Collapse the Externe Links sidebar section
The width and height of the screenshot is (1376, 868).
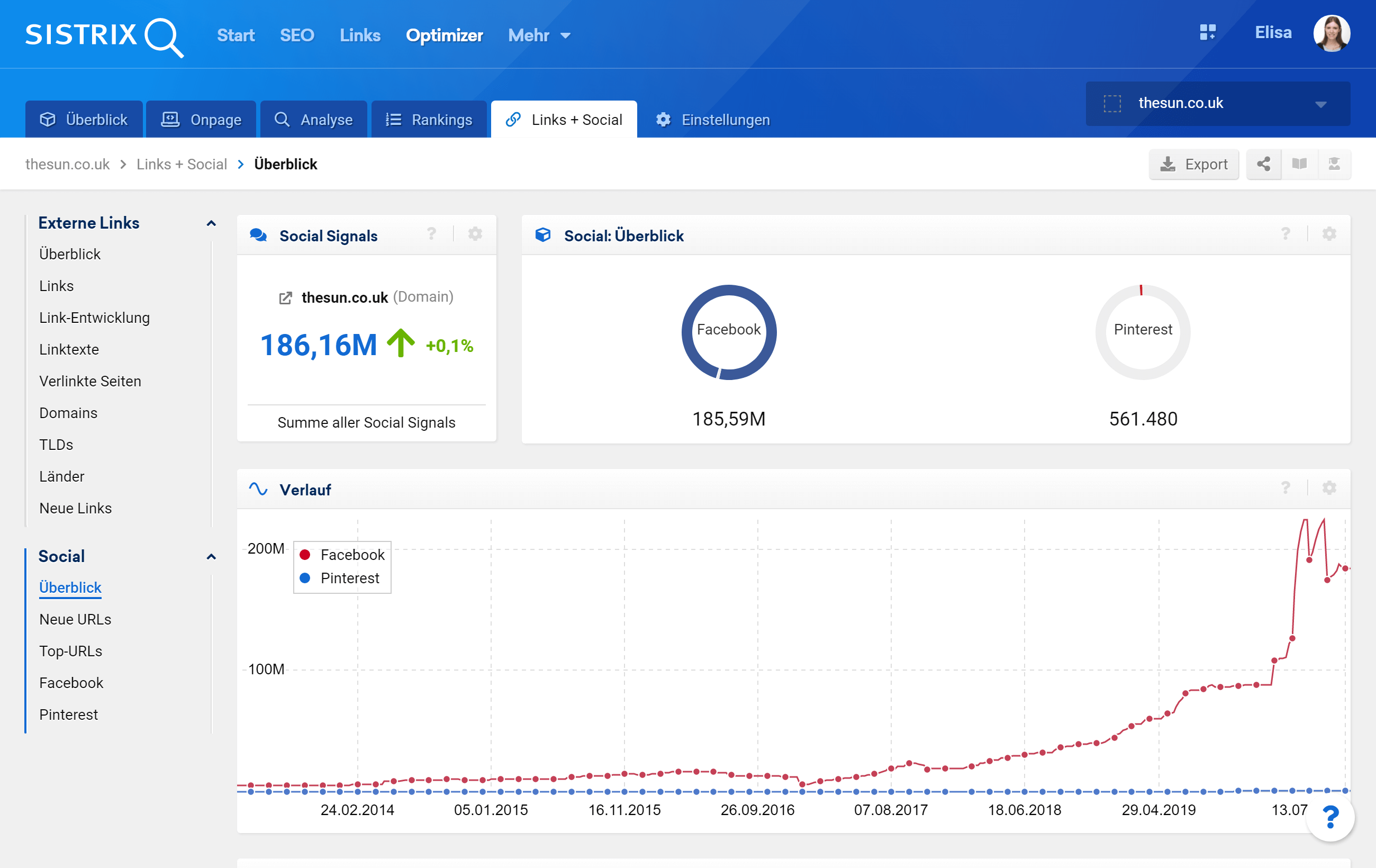click(211, 223)
